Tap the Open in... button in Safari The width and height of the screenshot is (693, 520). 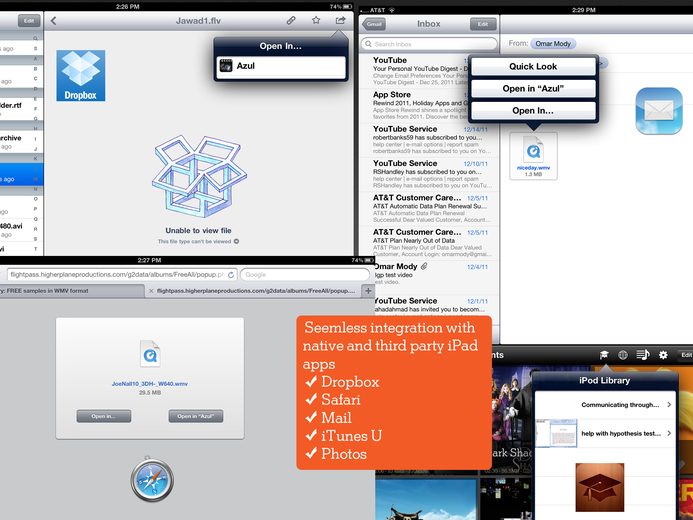click(x=104, y=416)
